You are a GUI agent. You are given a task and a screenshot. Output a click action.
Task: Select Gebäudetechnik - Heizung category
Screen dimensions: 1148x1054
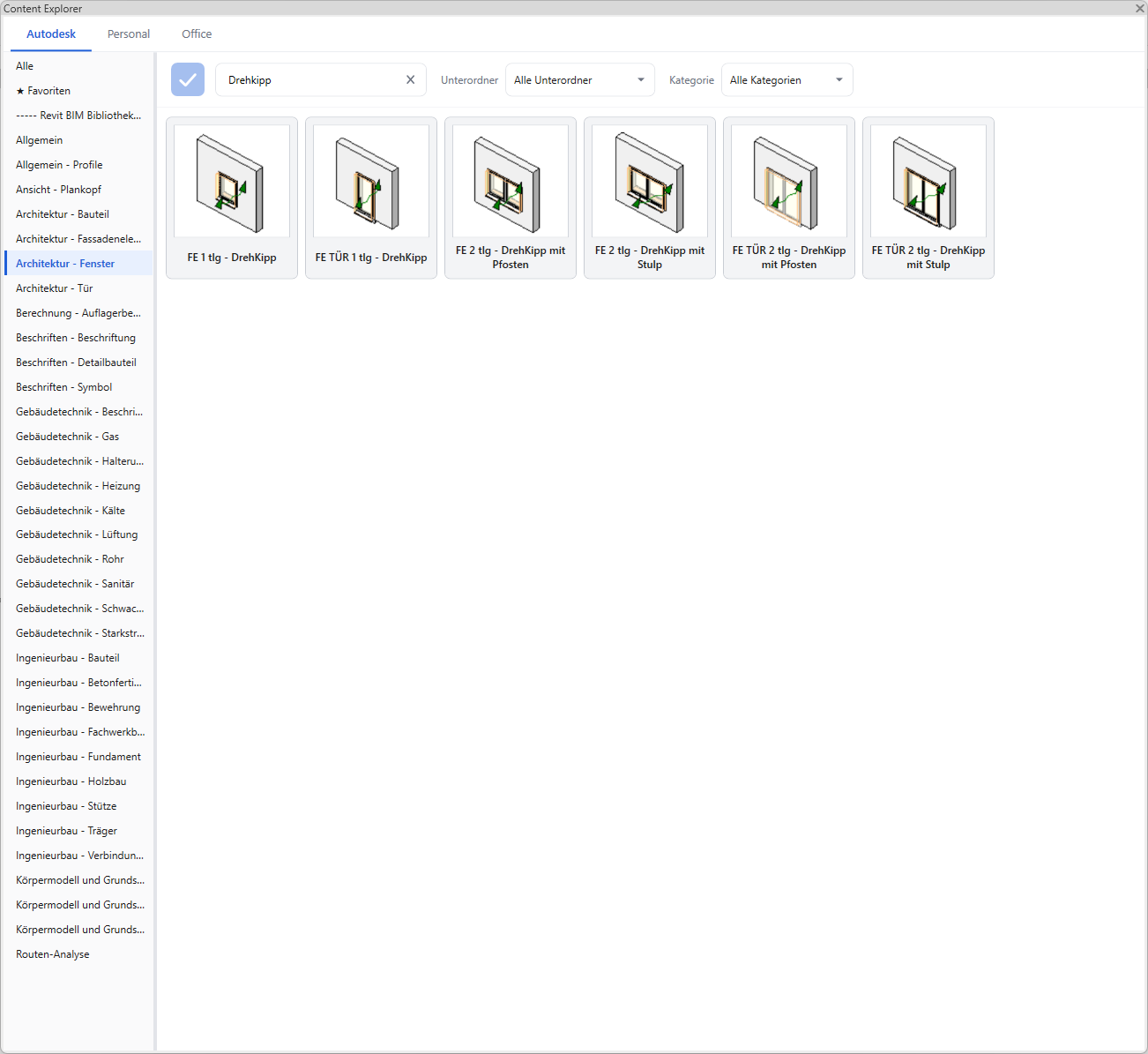[x=78, y=486]
